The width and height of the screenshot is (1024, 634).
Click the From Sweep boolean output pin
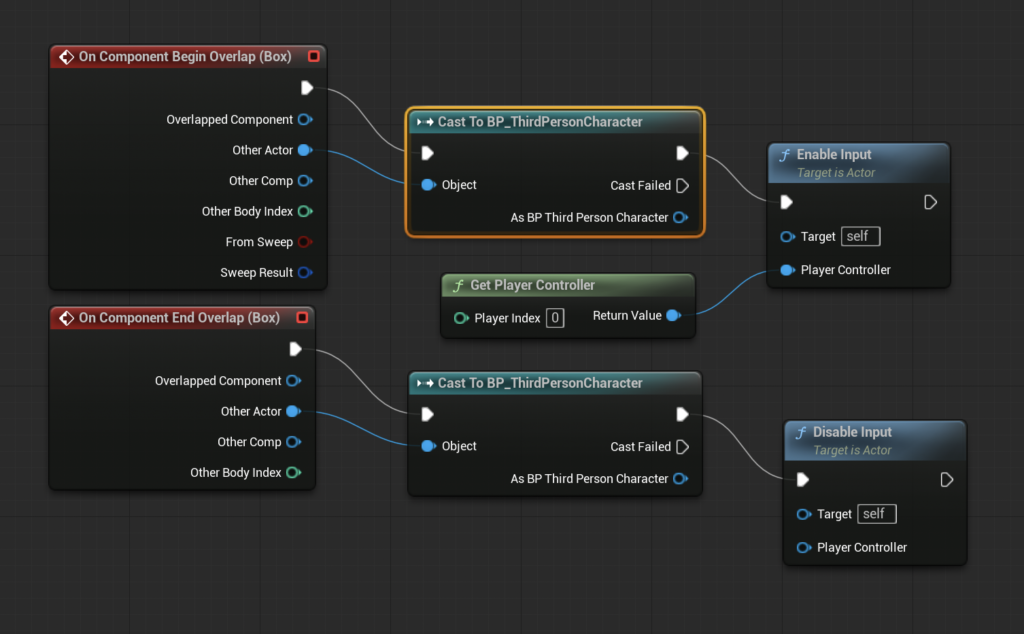305,242
